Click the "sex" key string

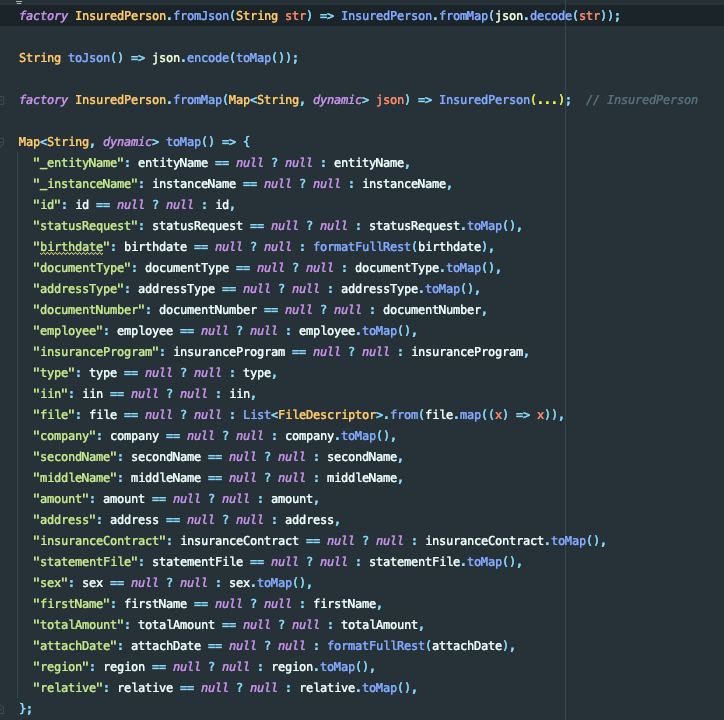click(50, 583)
